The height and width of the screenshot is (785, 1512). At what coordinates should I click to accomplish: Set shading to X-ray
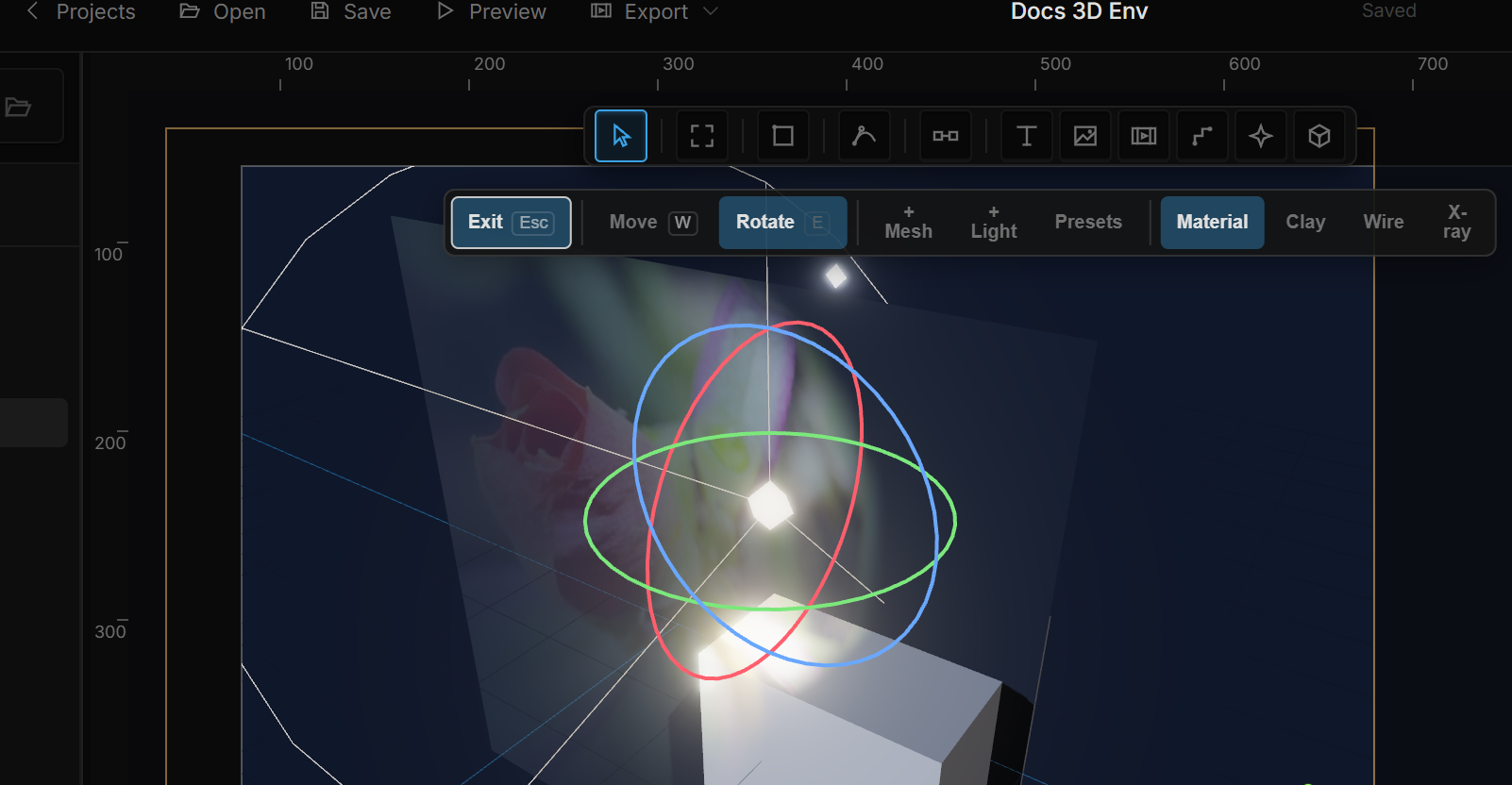click(1456, 223)
